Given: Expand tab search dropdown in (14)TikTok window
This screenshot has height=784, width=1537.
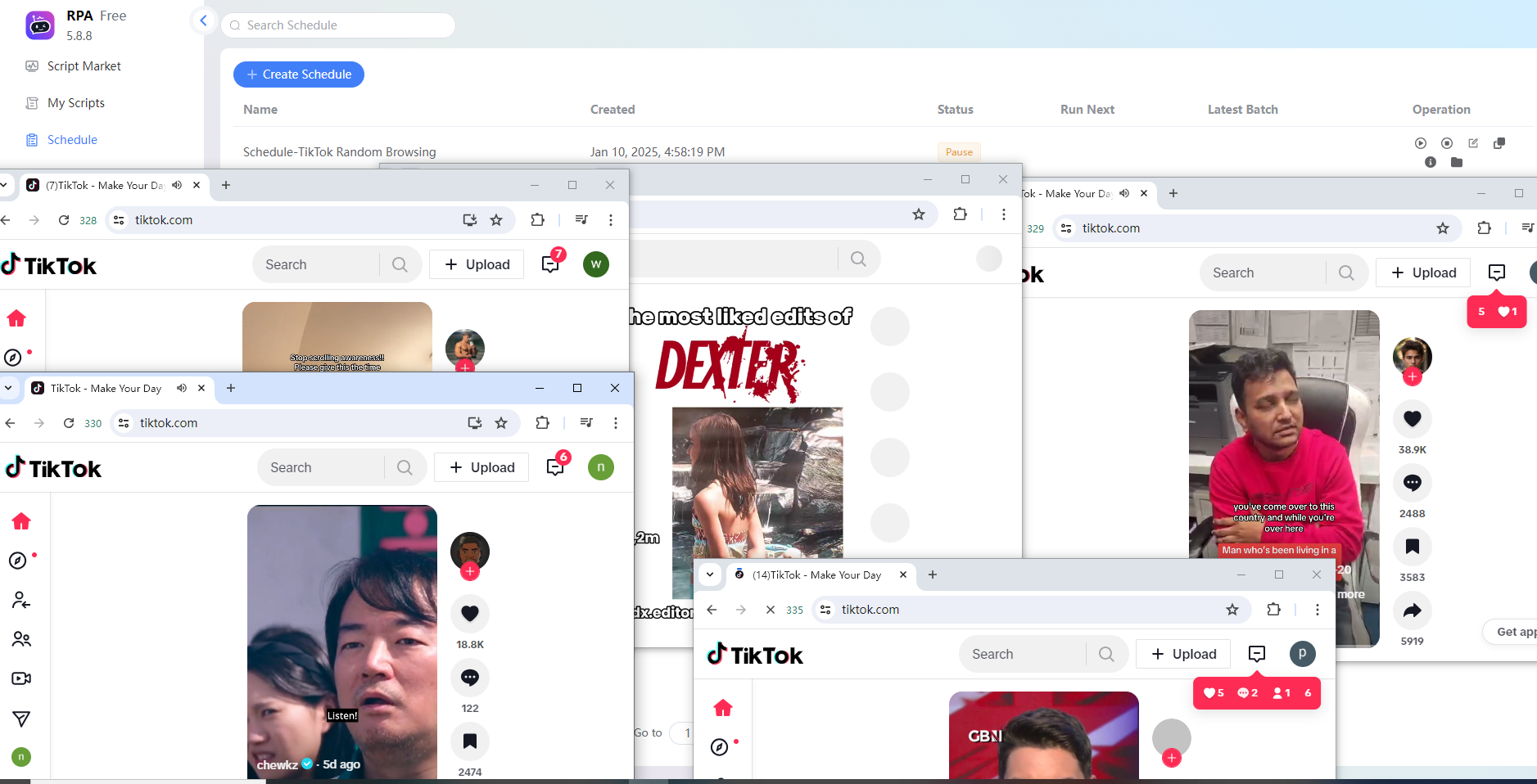Looking at the screenshot, I should click(710, 574).
